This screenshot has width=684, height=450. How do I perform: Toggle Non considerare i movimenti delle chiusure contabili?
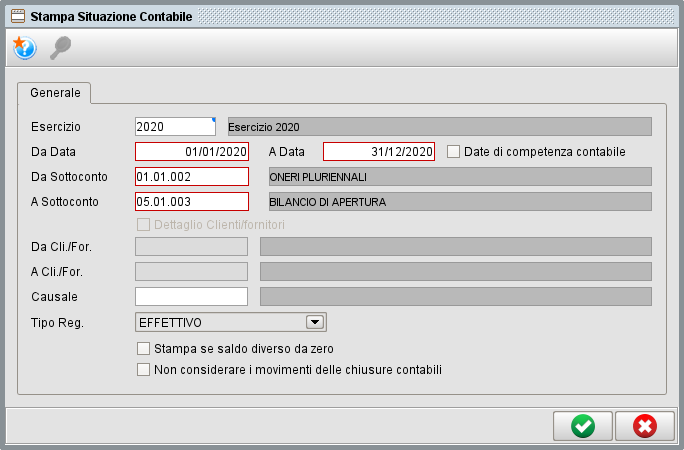[143, 369]
